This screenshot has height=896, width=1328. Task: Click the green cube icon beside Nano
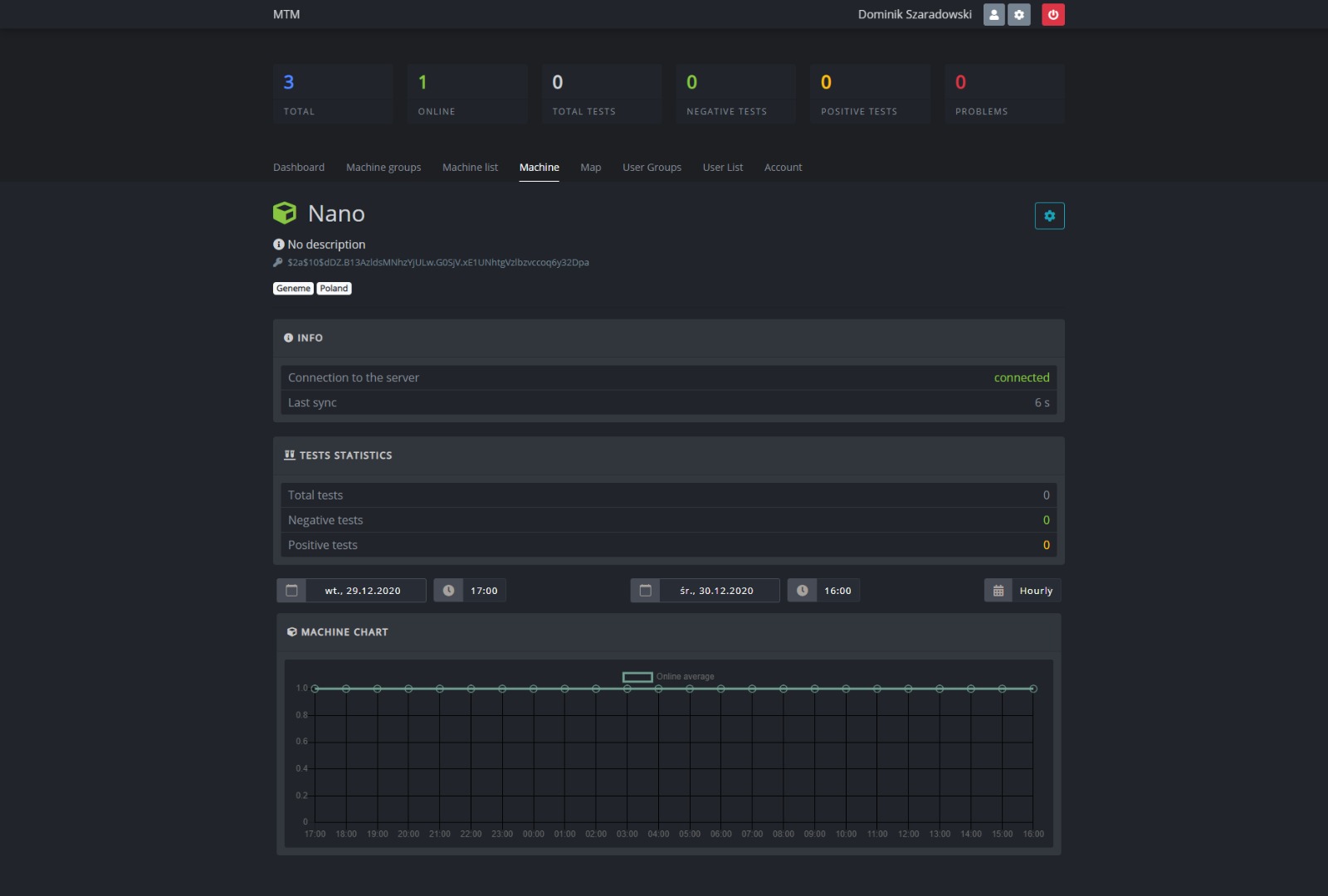click(x=286, y=212)
